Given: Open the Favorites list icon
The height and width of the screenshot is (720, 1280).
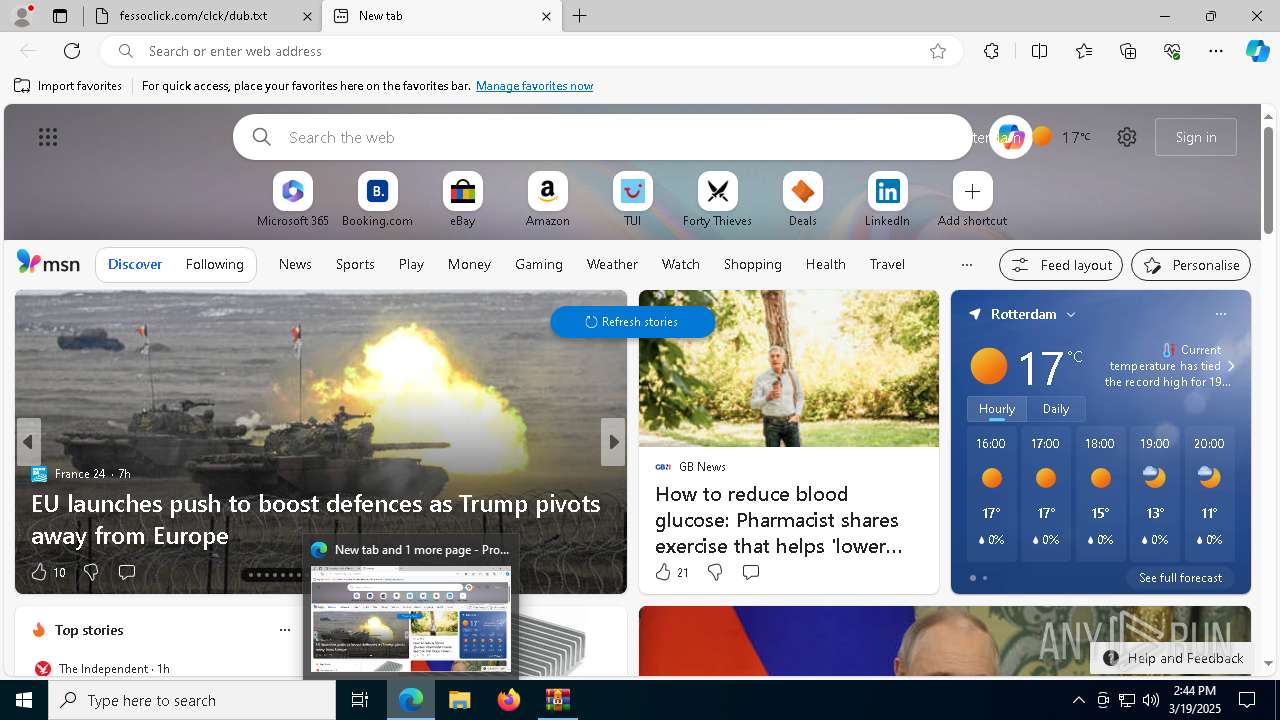Looking at the screenshot, I should 1084,51.
